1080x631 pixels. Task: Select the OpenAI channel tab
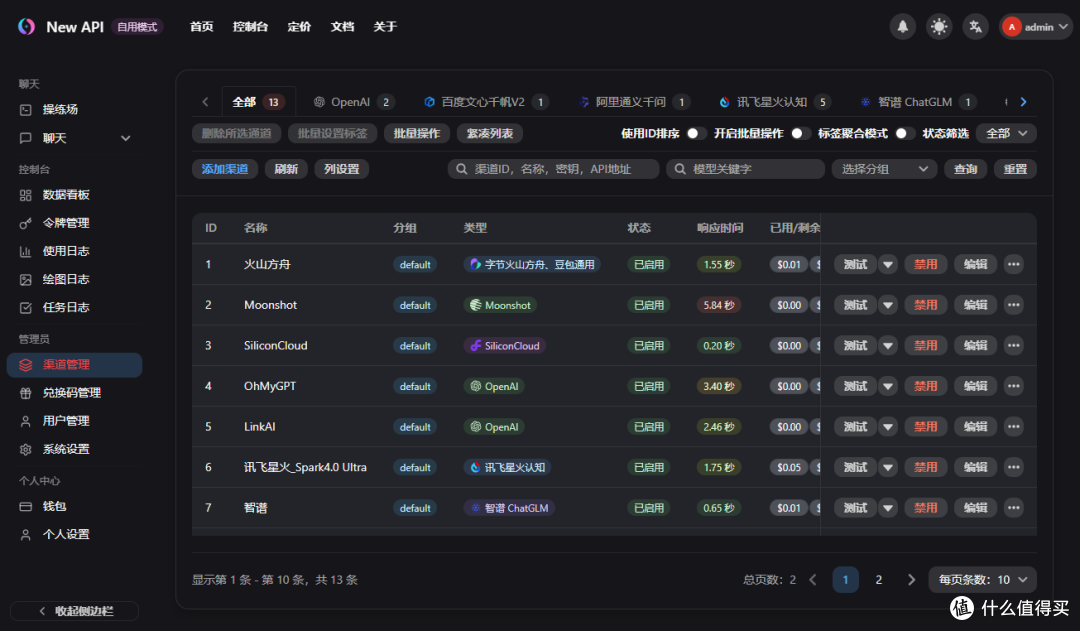tap(353, 102)
